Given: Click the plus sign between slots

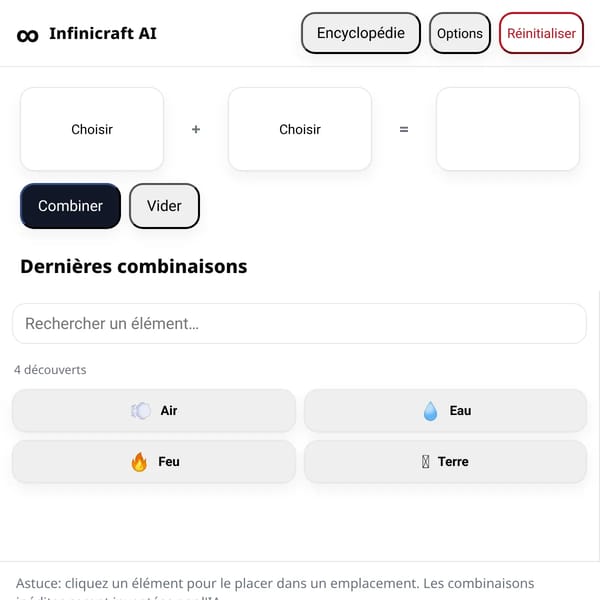Looking at the screenshot, I should pos(196,129).
